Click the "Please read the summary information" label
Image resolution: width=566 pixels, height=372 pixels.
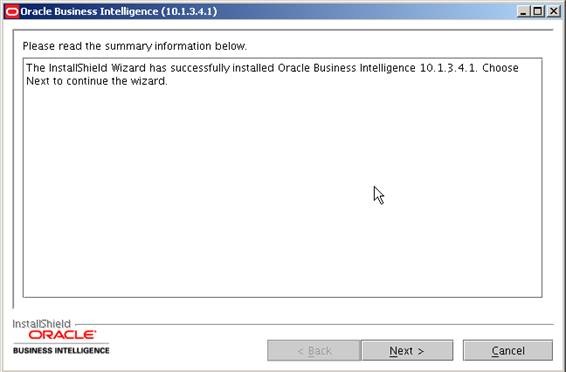point(135,46)
